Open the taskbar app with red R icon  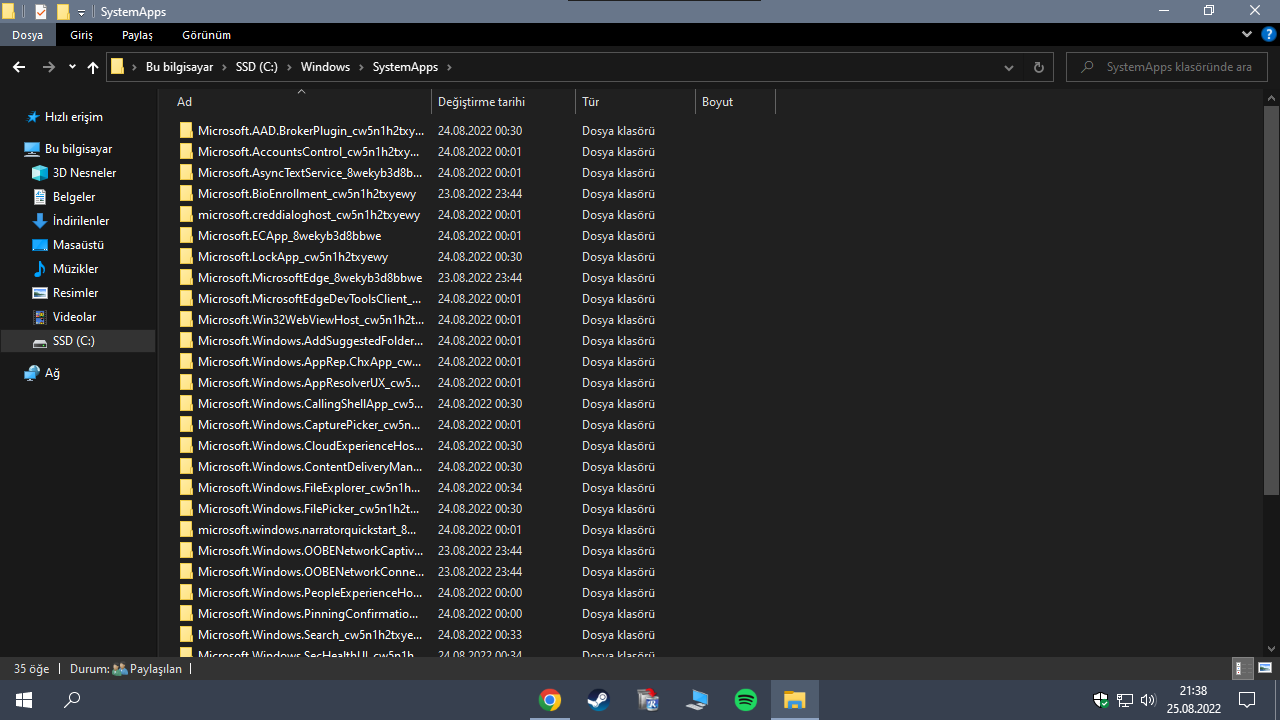(x=648, y=700)
